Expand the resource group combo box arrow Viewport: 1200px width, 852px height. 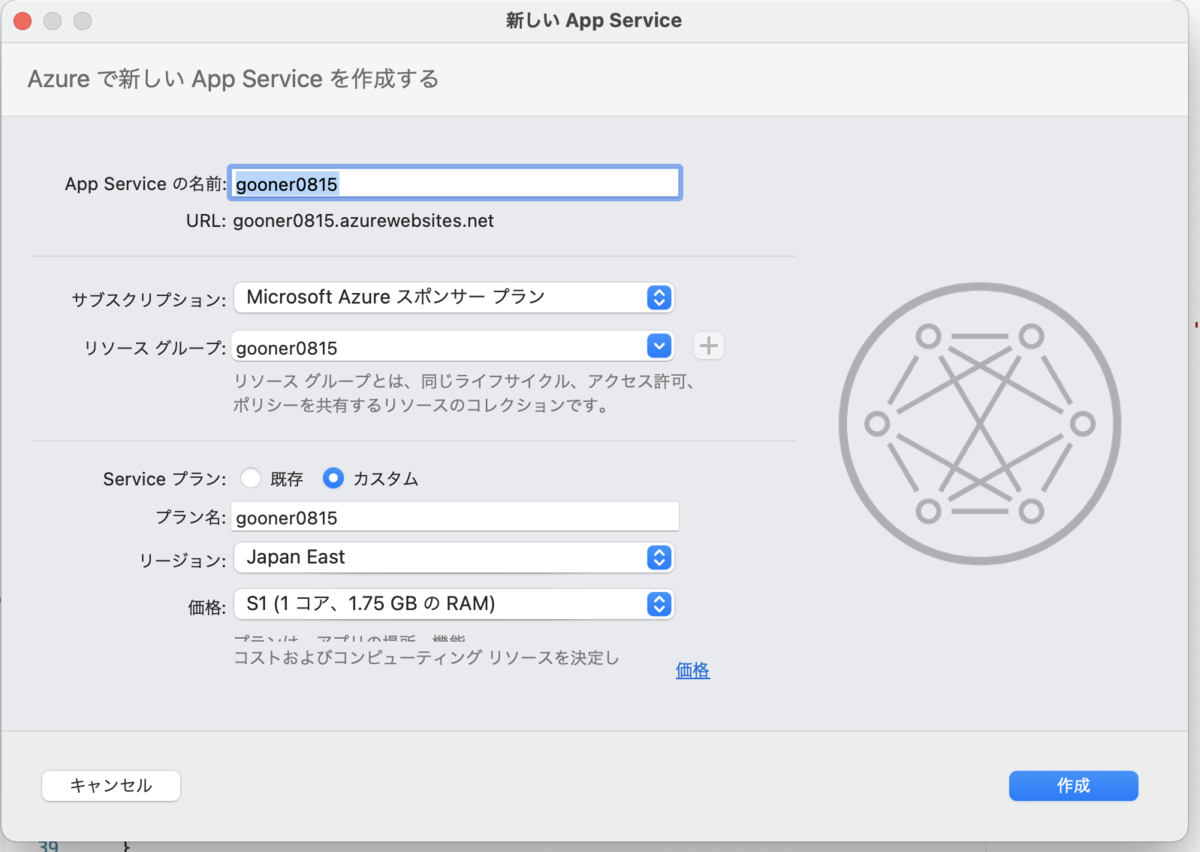pyautogui.click(x=658, y=346)
